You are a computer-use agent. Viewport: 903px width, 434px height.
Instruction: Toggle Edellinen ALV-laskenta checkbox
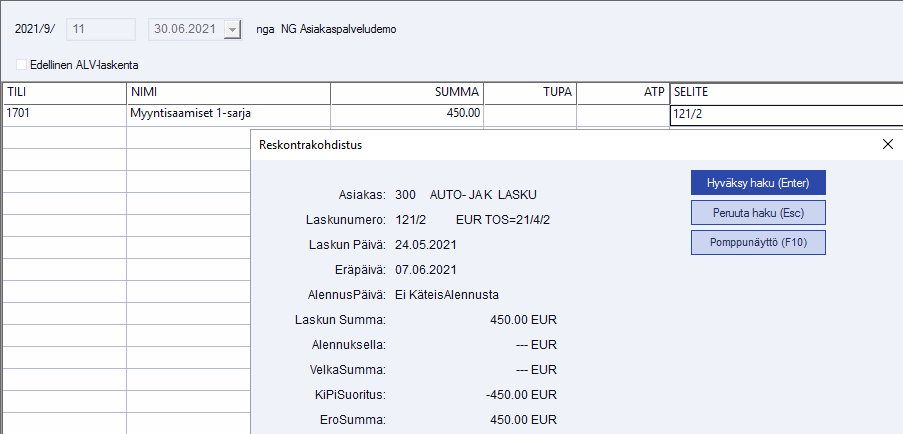click(x=22, y=64)
